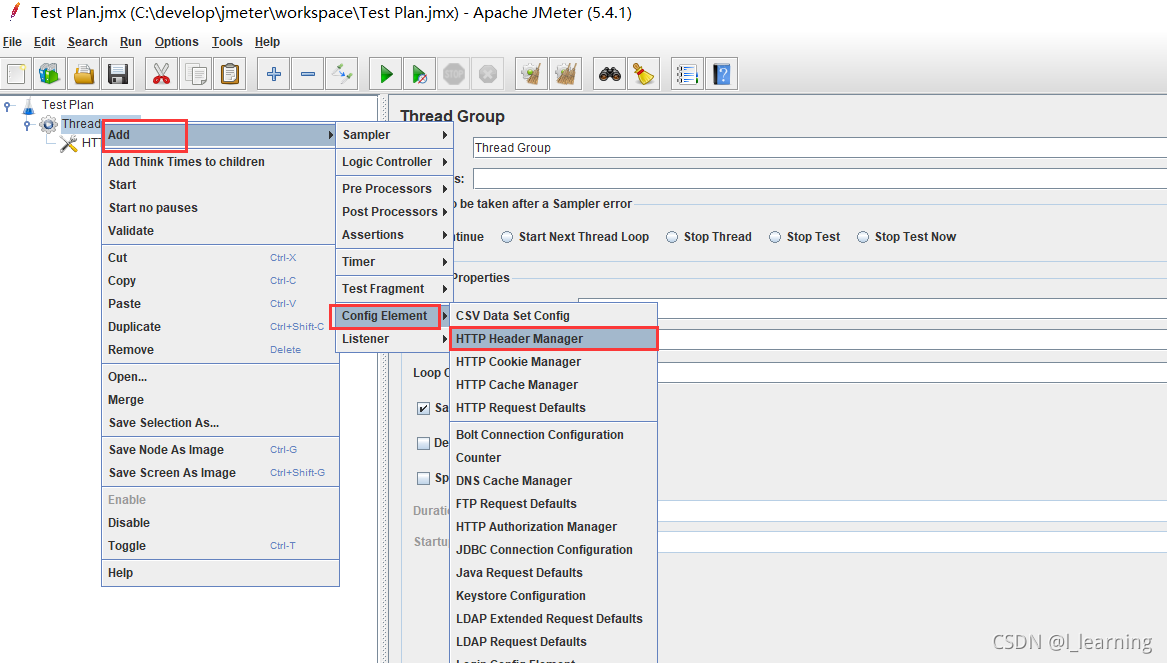Click the HTTP sampler tools tree icon
The width and height of the screenshot is (1167, 663).
69,143
